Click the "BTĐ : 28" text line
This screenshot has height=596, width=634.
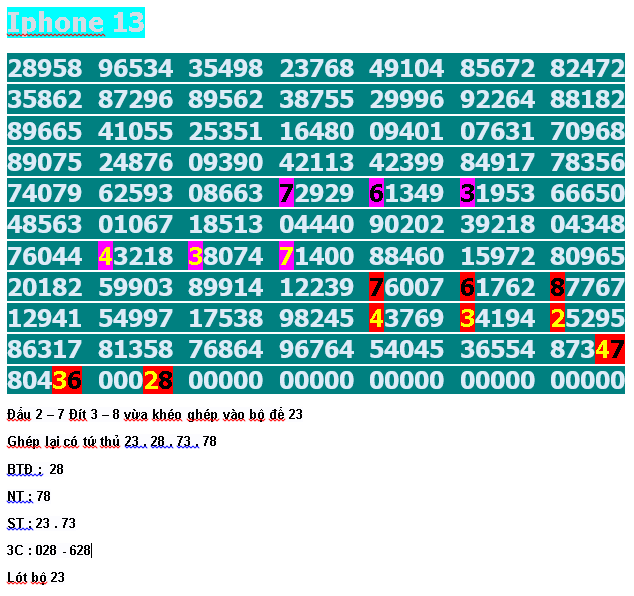pos(36,469)
